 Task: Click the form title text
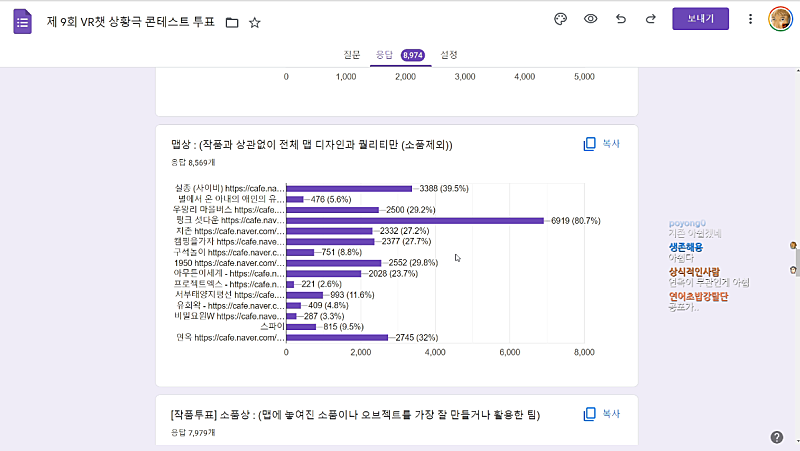click(131, 22)
